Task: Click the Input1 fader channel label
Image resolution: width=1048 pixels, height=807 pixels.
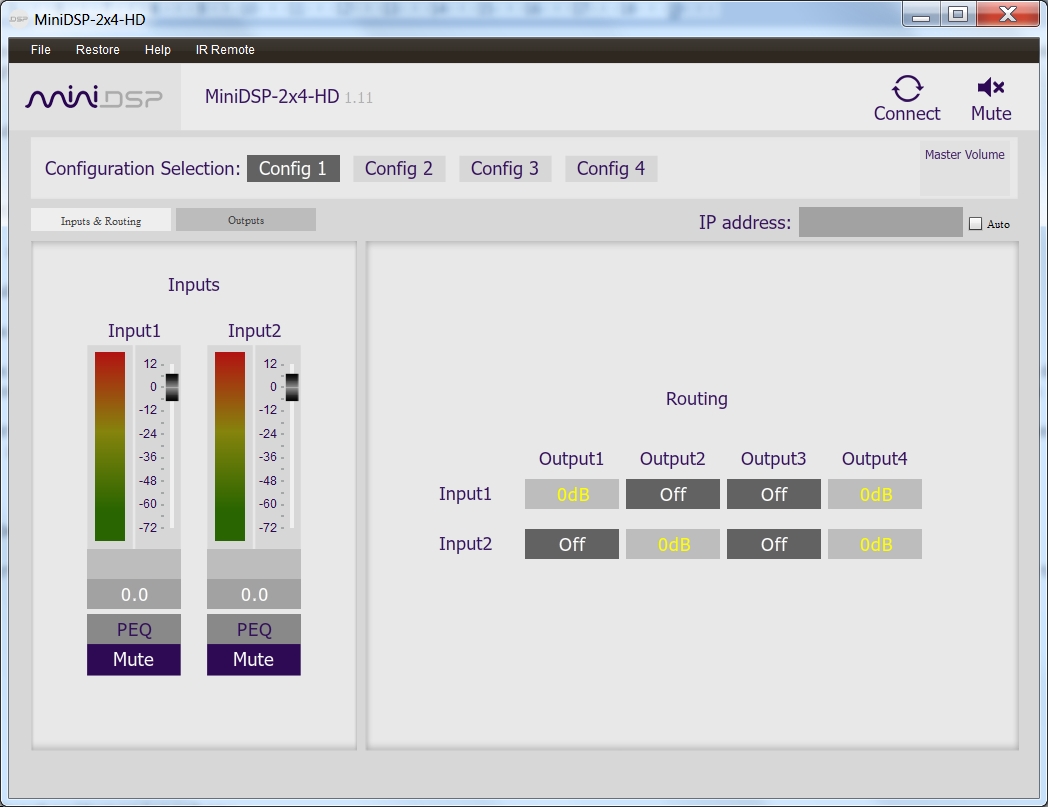Action: pos(134,331)
